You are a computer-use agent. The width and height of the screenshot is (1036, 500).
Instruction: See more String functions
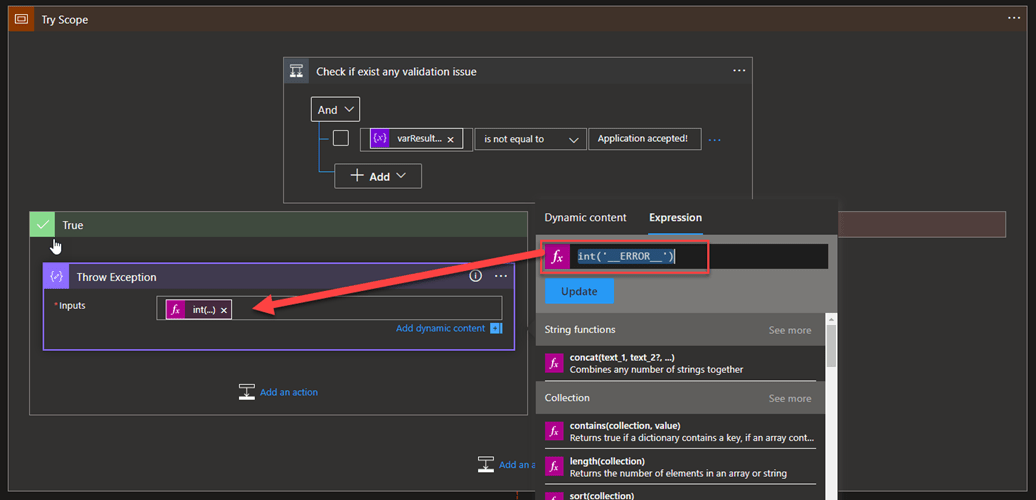(x=790, y=330)
